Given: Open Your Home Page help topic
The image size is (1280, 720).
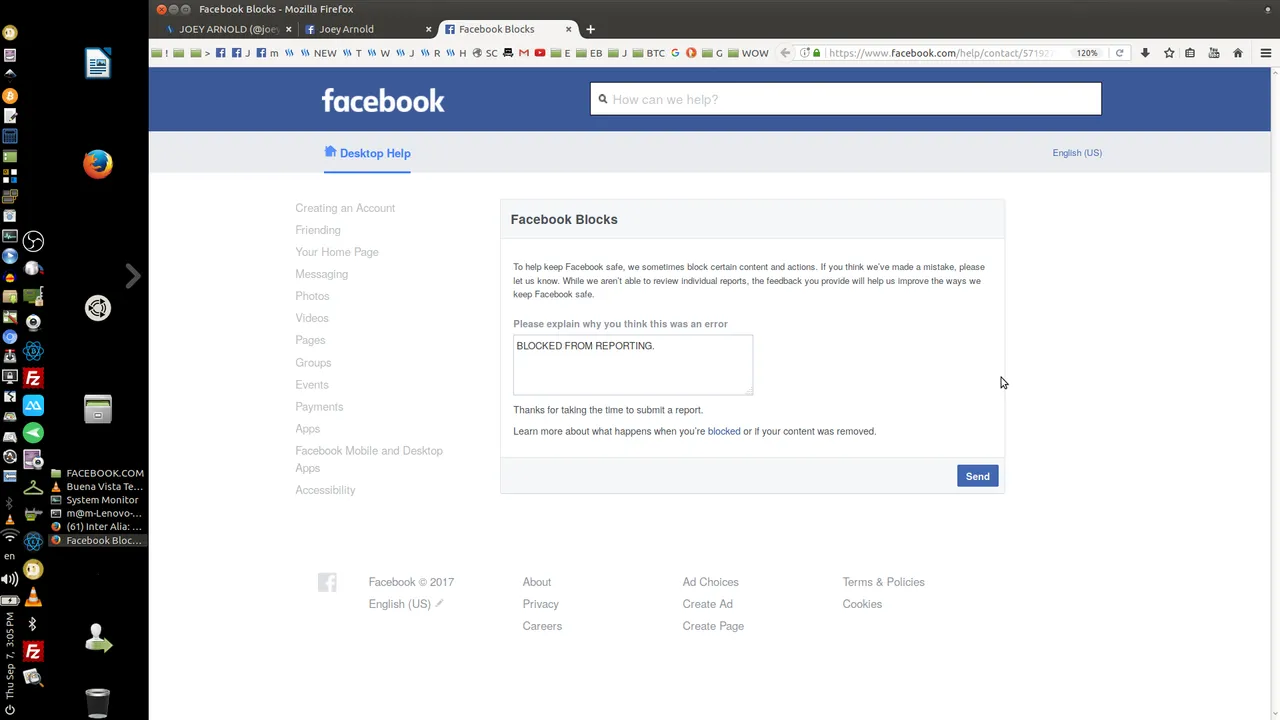Looking at the screenshot, I should point(337,252).
